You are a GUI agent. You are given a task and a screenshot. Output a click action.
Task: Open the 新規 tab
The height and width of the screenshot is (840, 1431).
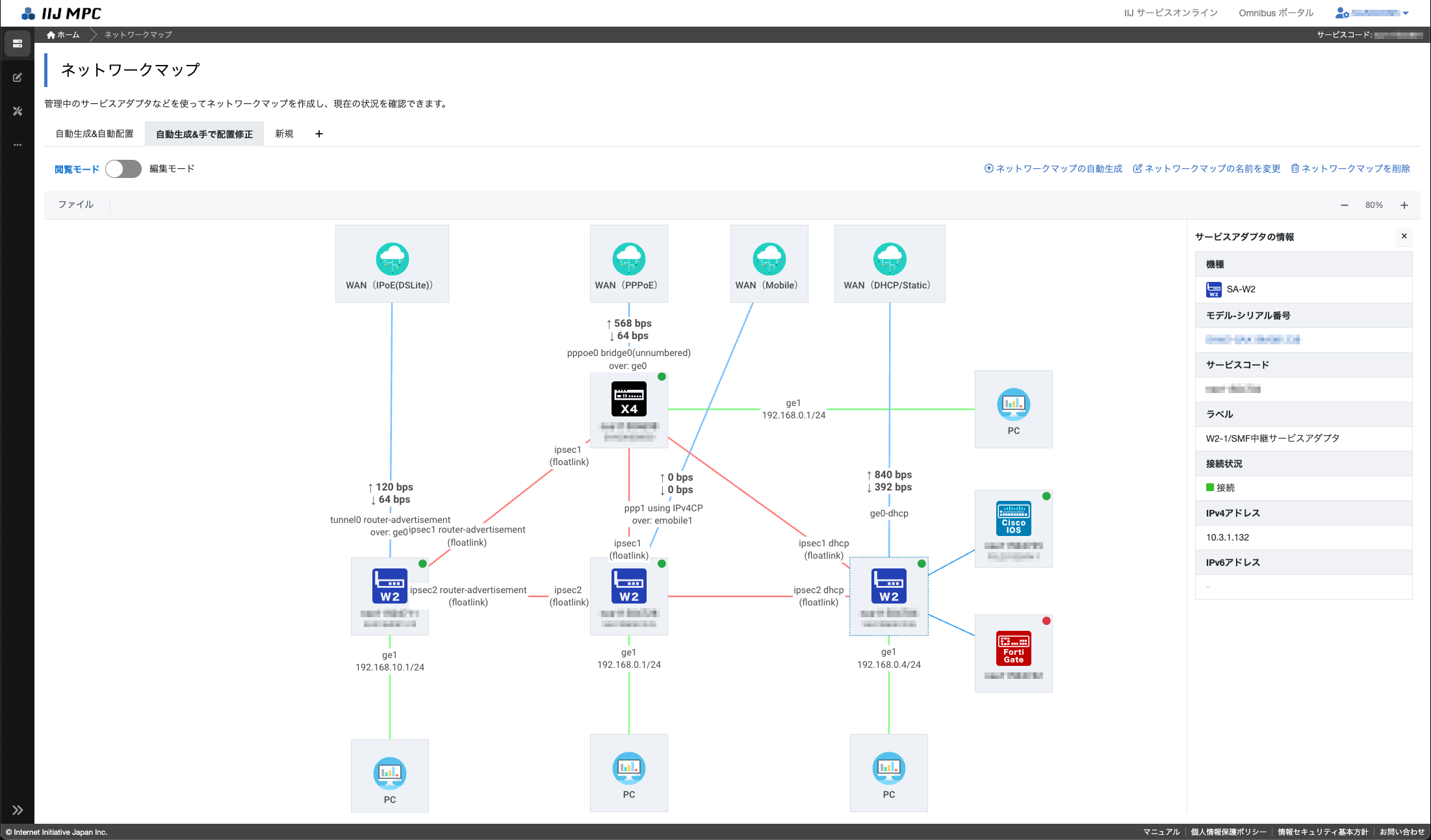click(284, 134)
